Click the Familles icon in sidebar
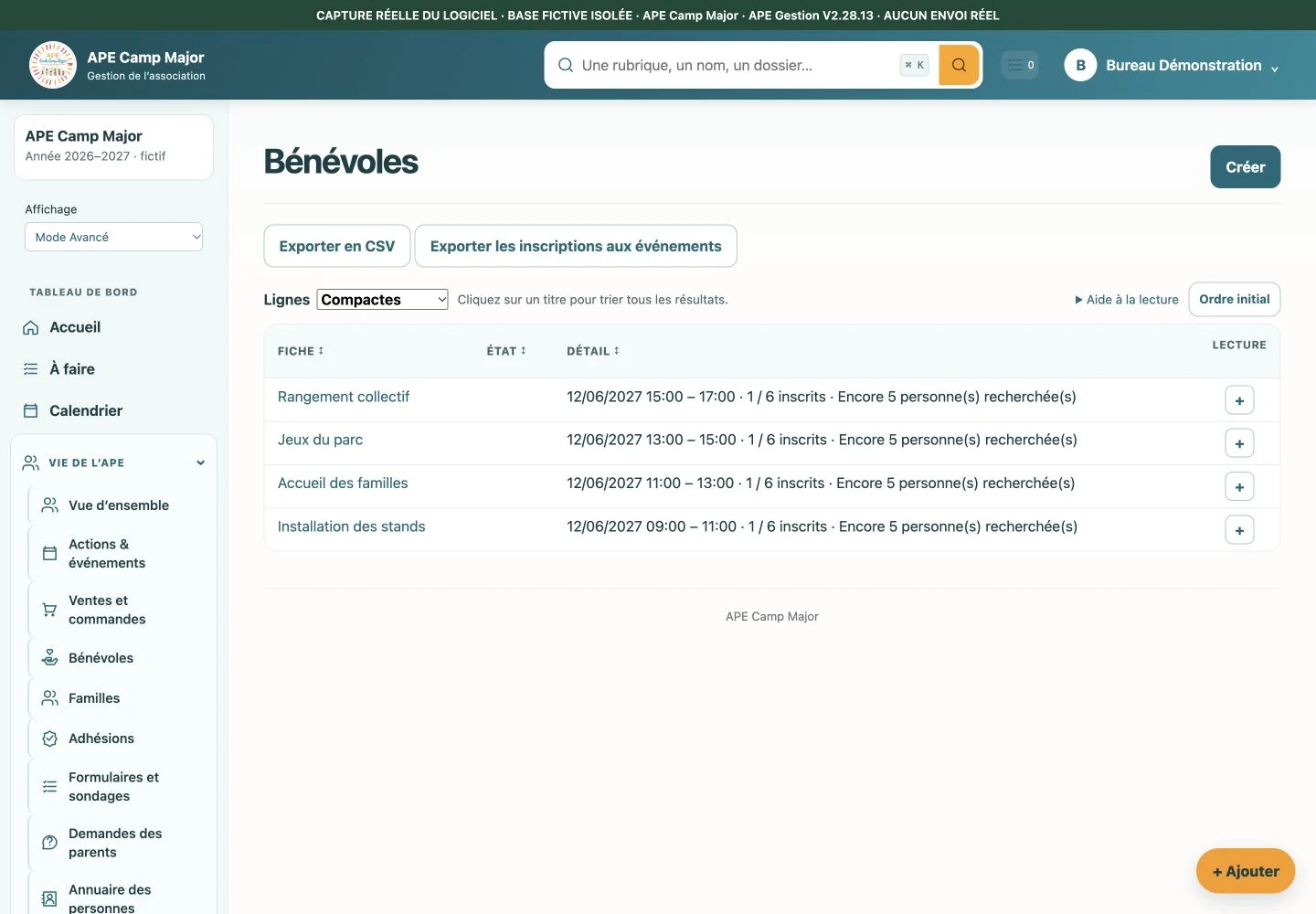 [49, 698]
